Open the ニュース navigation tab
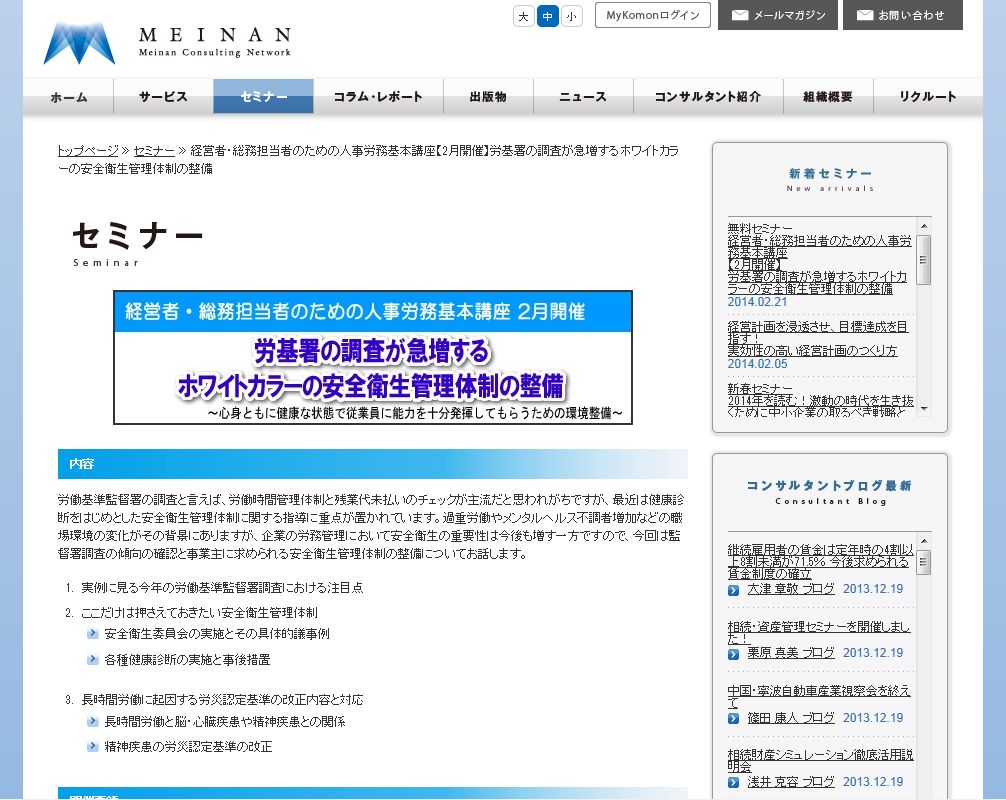 [582, 96]
